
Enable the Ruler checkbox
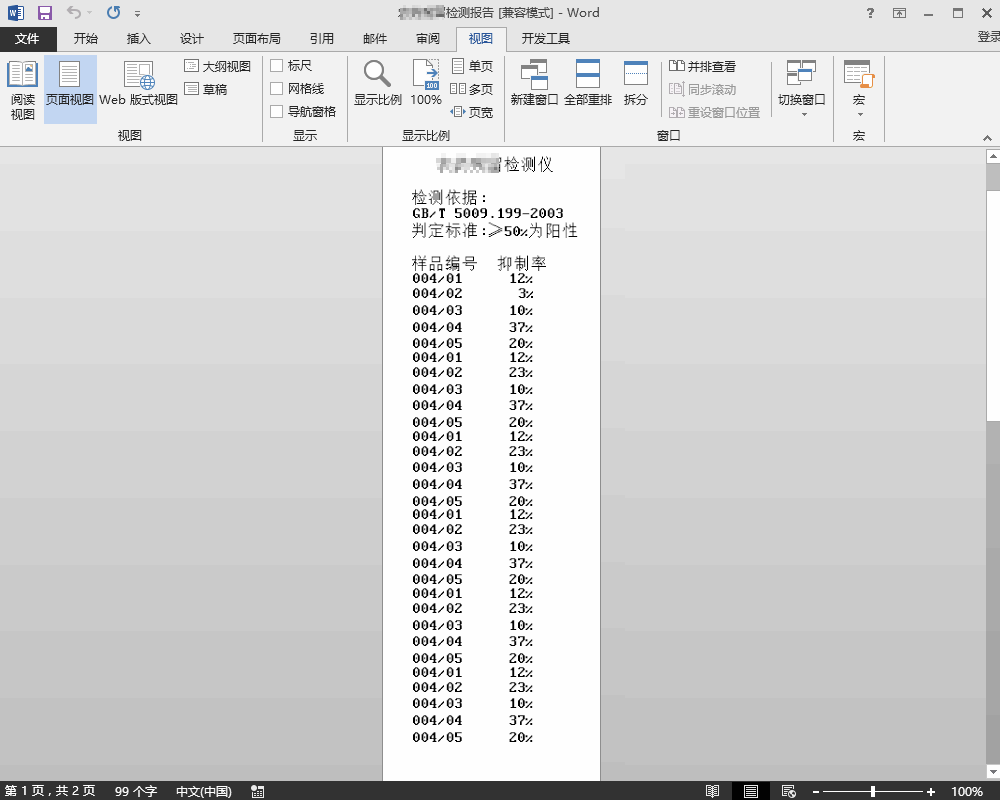[x=277, y=66]
